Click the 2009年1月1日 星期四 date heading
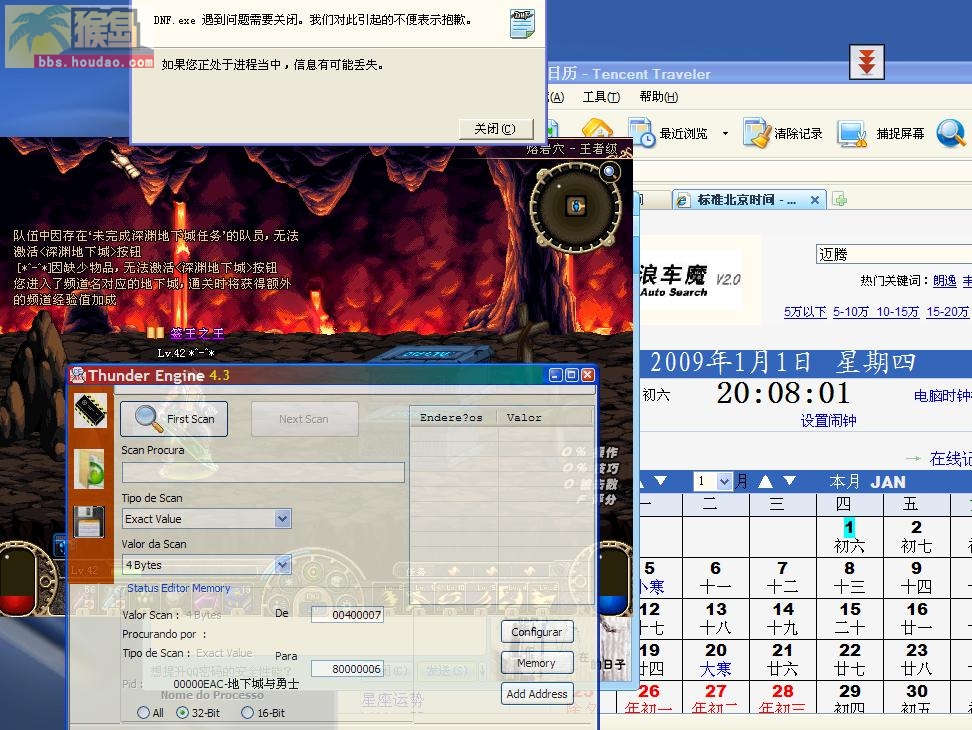Screen dimensions: 972x730 pos(782,362)
